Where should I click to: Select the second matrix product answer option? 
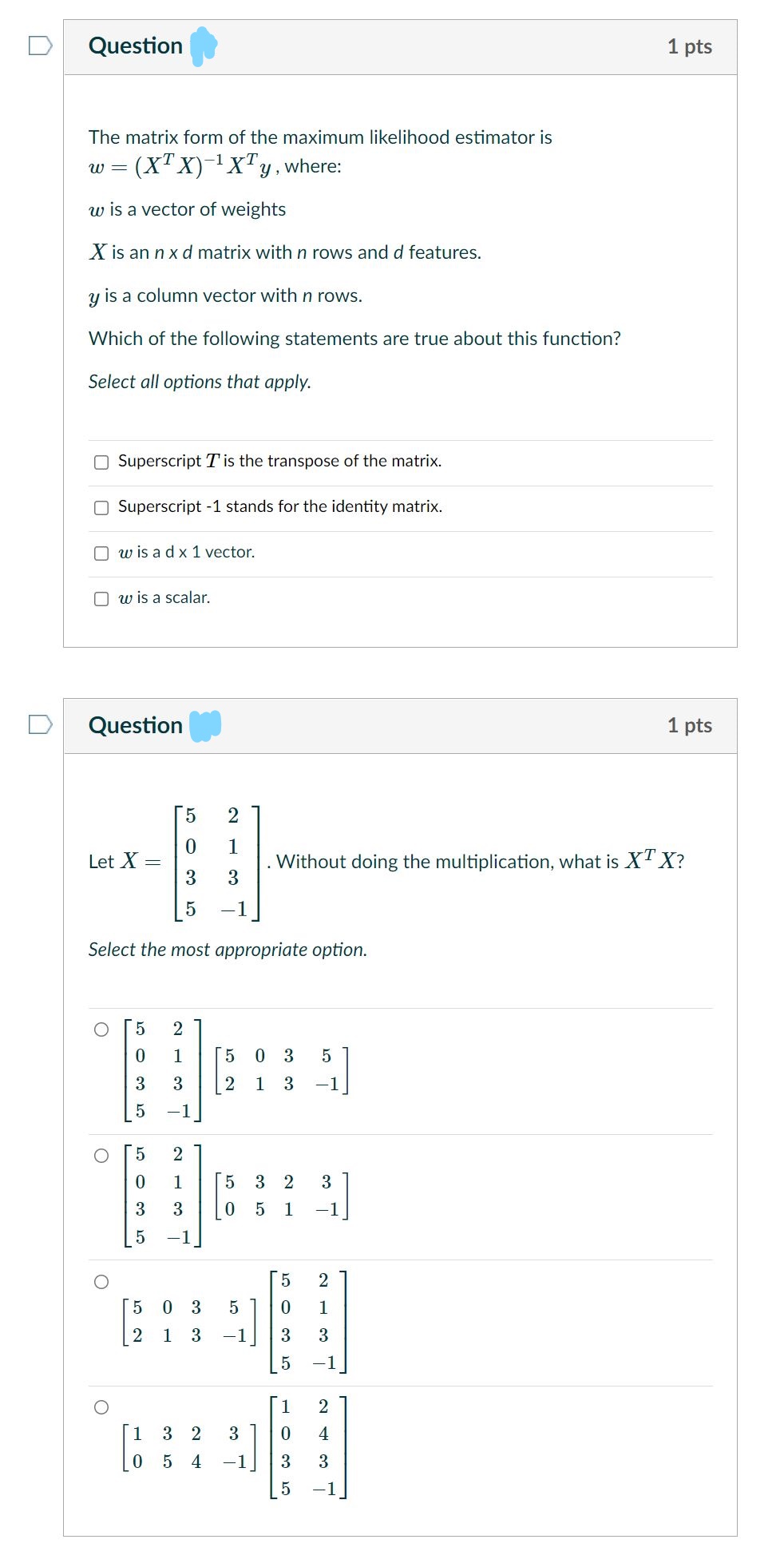[100, 1156]
